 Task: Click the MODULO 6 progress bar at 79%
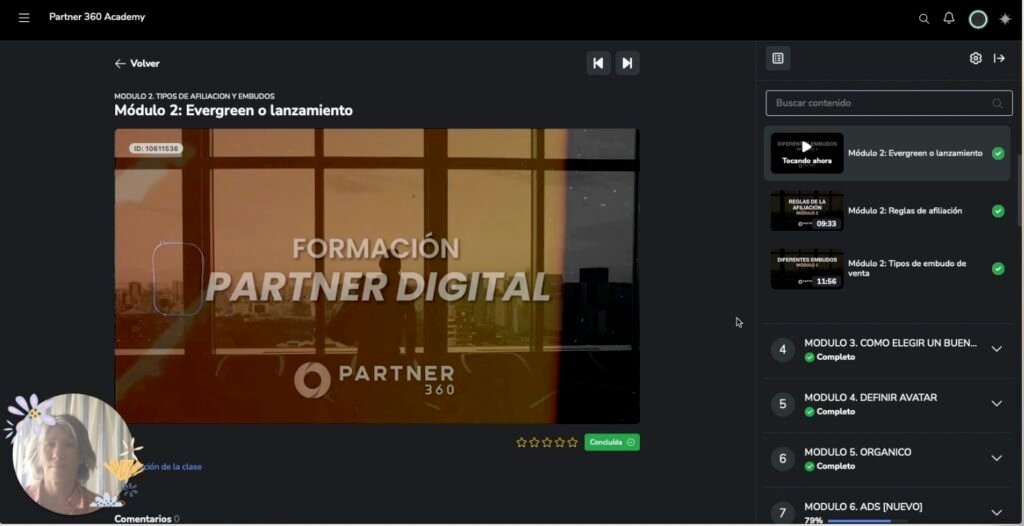click(x=867, y=521)
